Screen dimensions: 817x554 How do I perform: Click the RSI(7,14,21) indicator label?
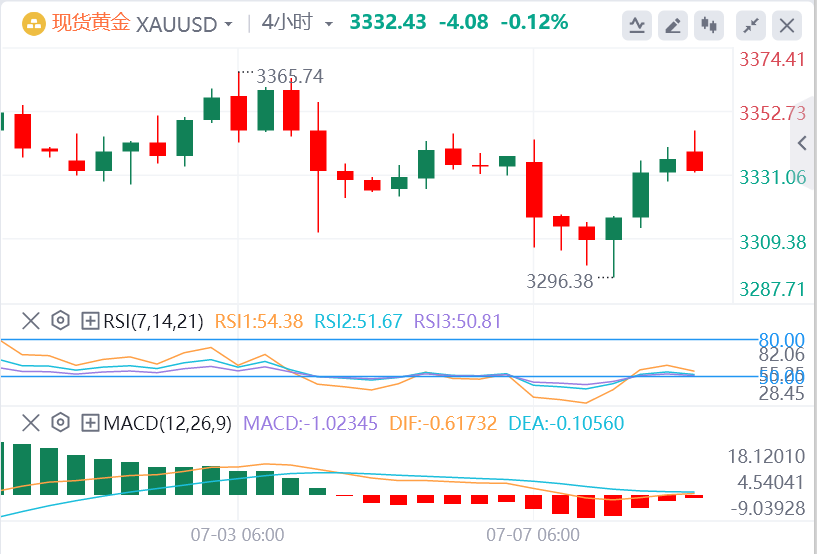tap(154, 321)
